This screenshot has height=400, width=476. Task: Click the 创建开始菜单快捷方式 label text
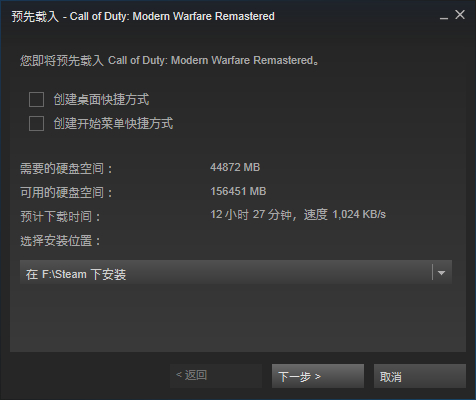coord(113,124)
